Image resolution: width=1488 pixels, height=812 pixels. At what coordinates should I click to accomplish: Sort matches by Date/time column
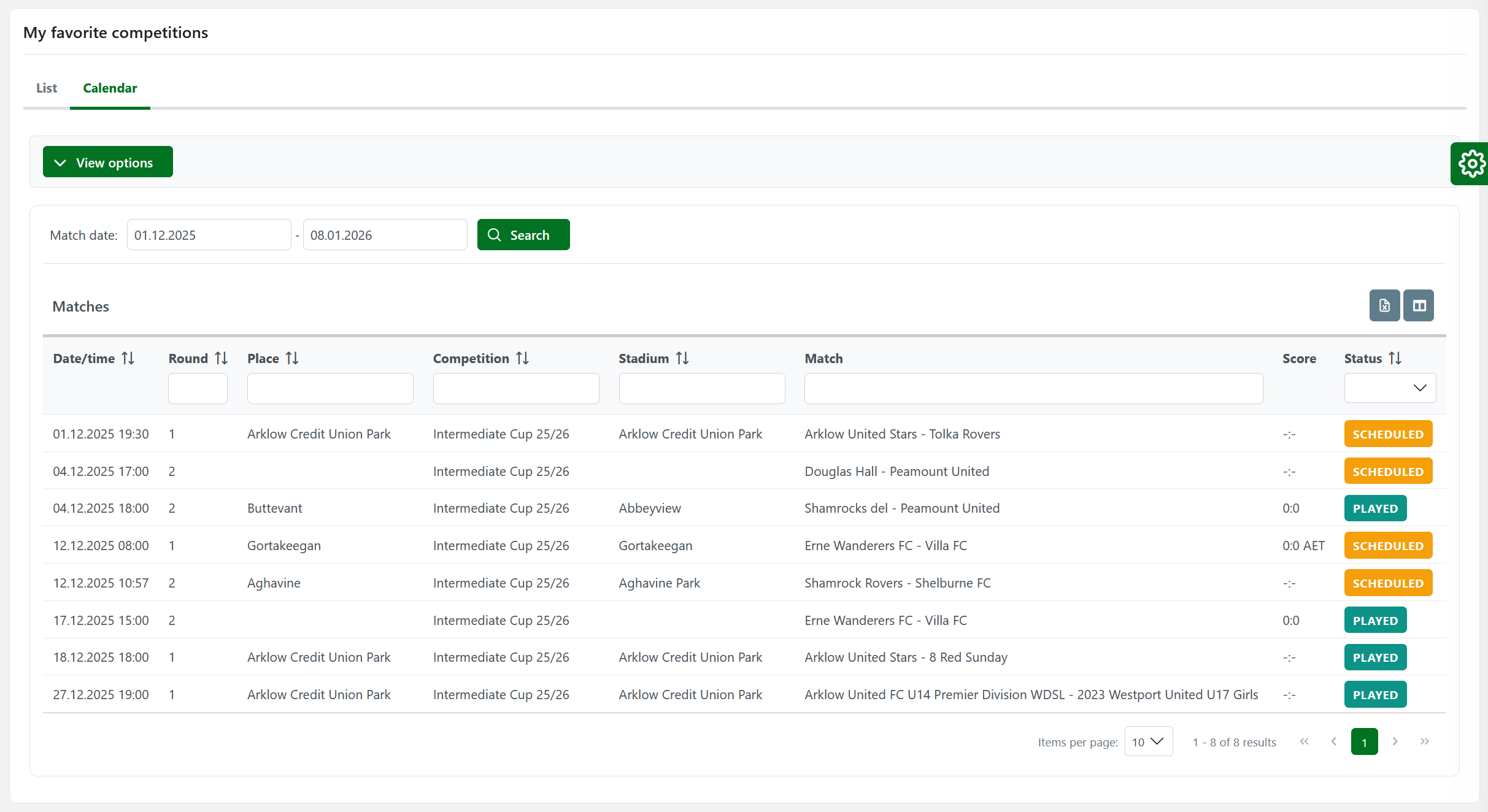[128, 358]
